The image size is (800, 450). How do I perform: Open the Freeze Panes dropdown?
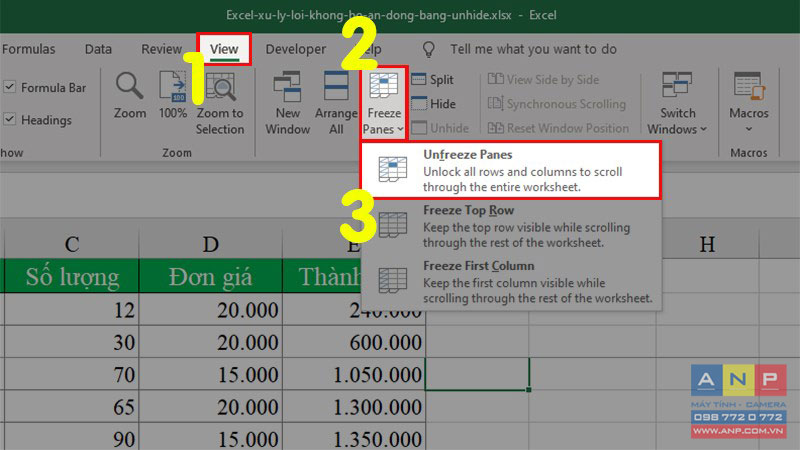(384, 104)
